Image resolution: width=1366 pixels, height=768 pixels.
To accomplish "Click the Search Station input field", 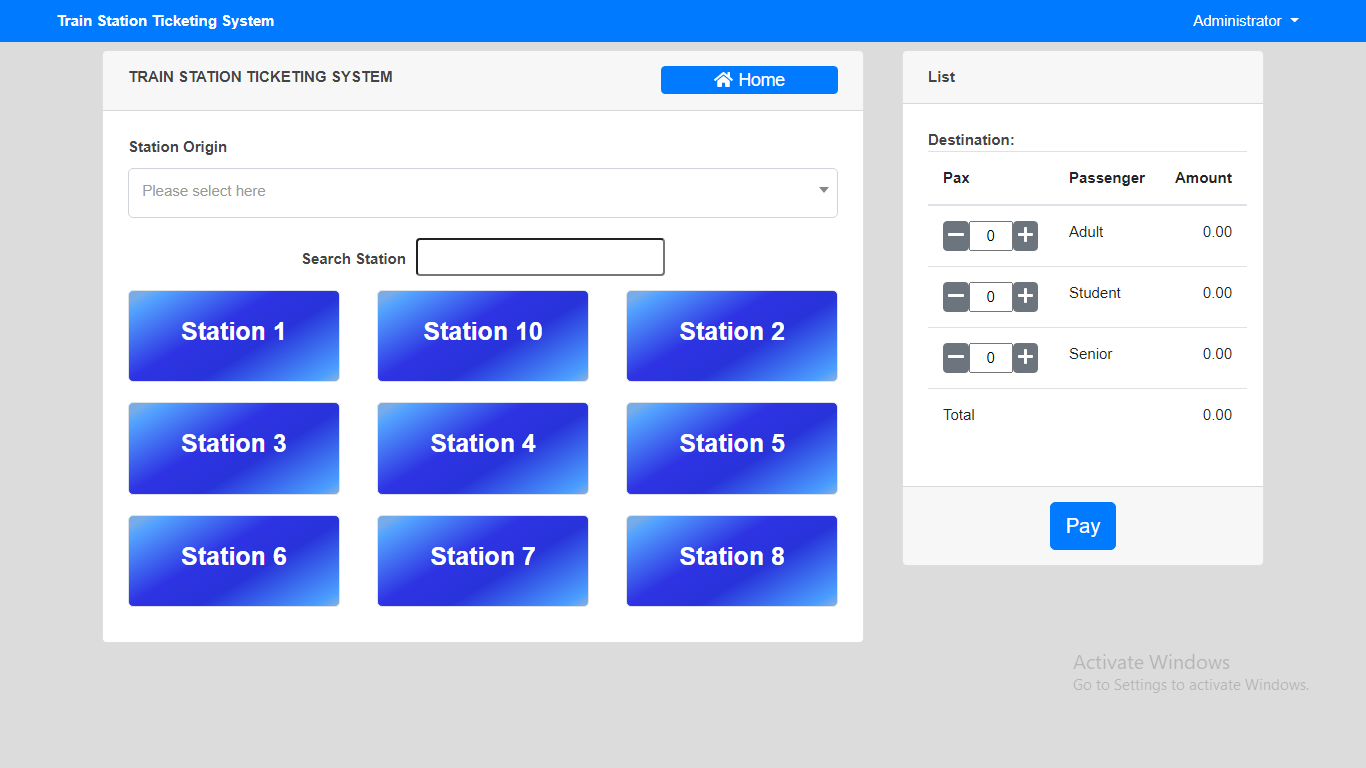I will (x=540, y=257).
